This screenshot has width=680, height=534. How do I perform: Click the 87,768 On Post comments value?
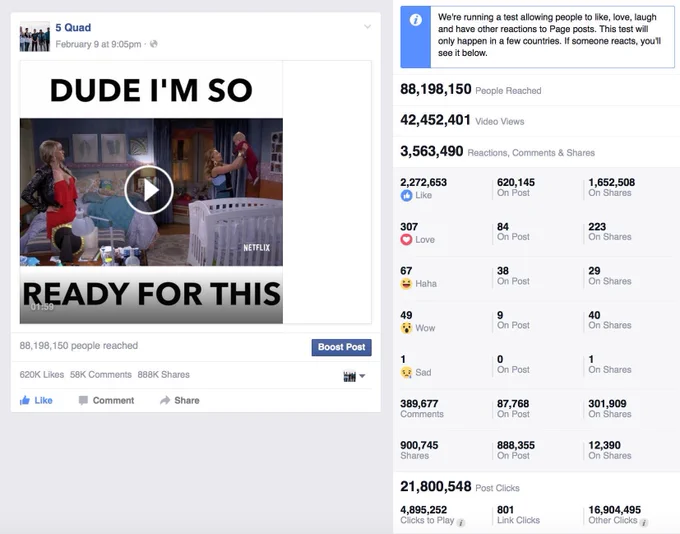[x=513, y=403]
